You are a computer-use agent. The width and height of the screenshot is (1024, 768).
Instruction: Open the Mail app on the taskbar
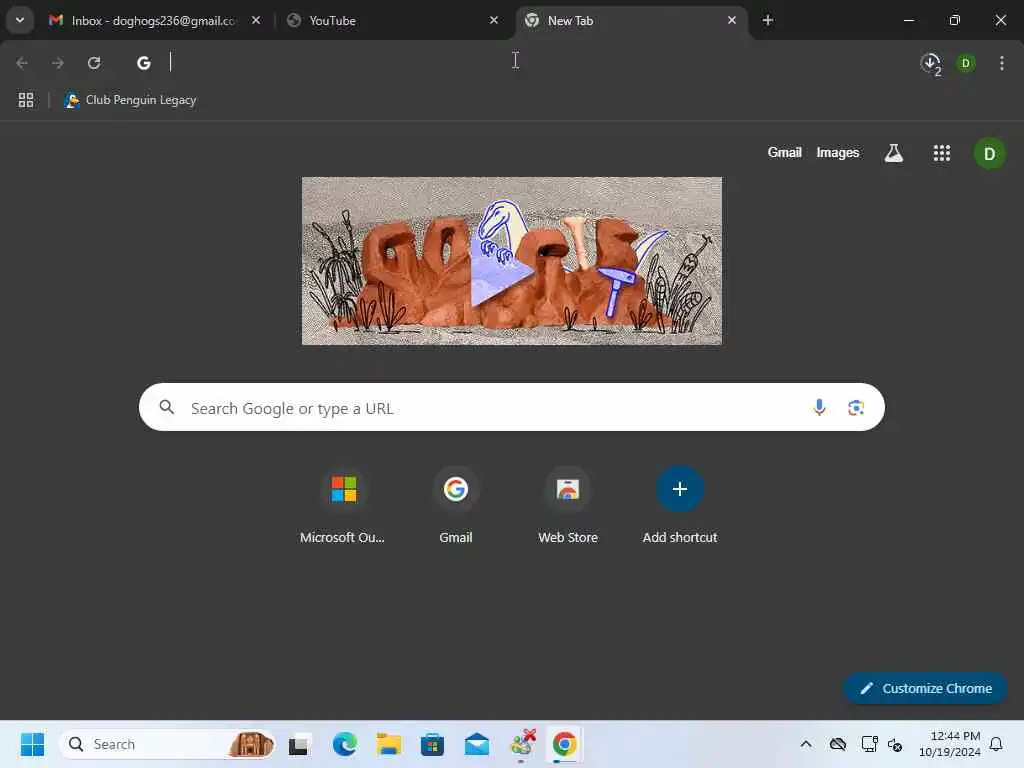point(477,744)
